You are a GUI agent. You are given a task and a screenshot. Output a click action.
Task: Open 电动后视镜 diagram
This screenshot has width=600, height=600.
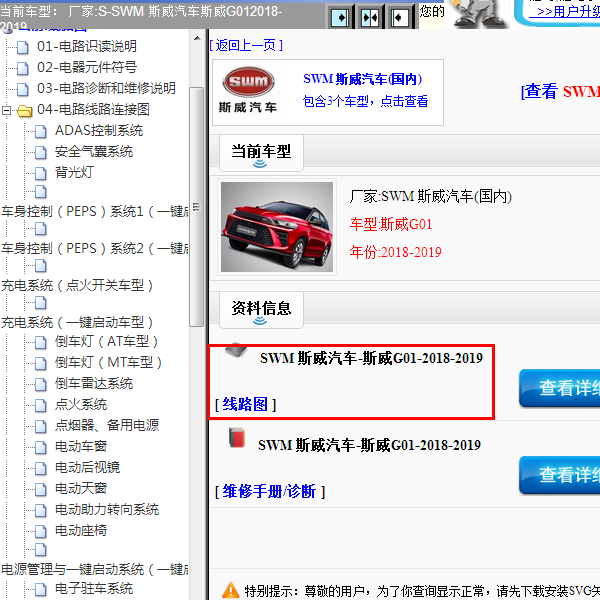[87, 467]
